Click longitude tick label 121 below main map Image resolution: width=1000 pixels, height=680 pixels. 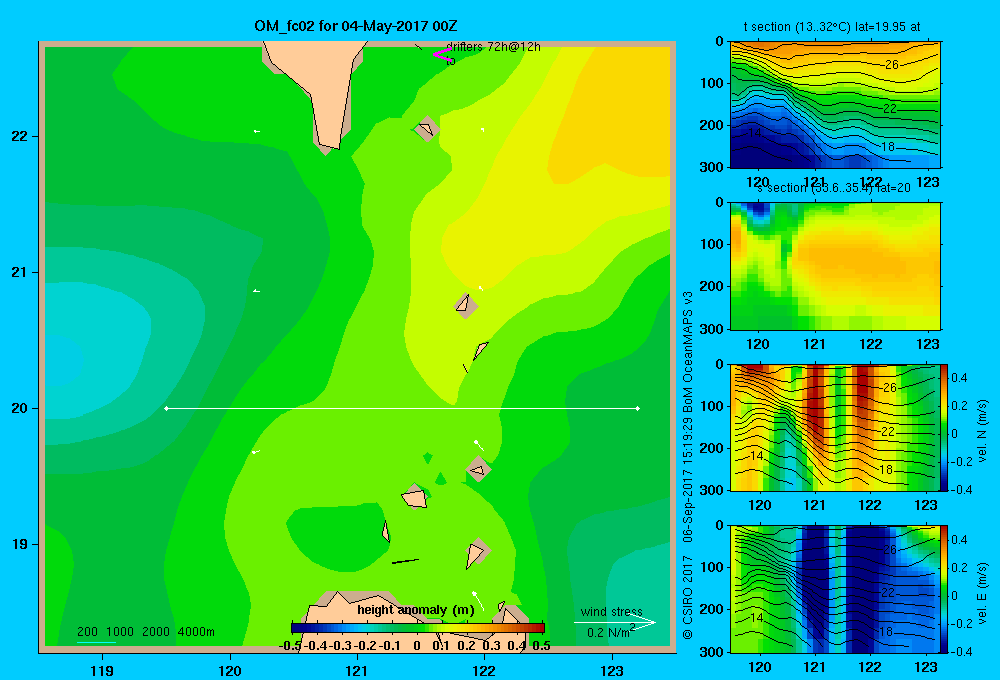357,670
